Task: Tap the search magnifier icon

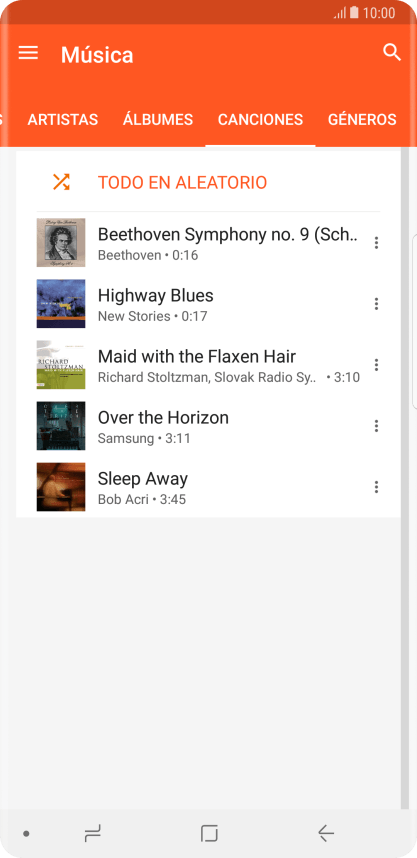Action: click(x=392, y=53)
